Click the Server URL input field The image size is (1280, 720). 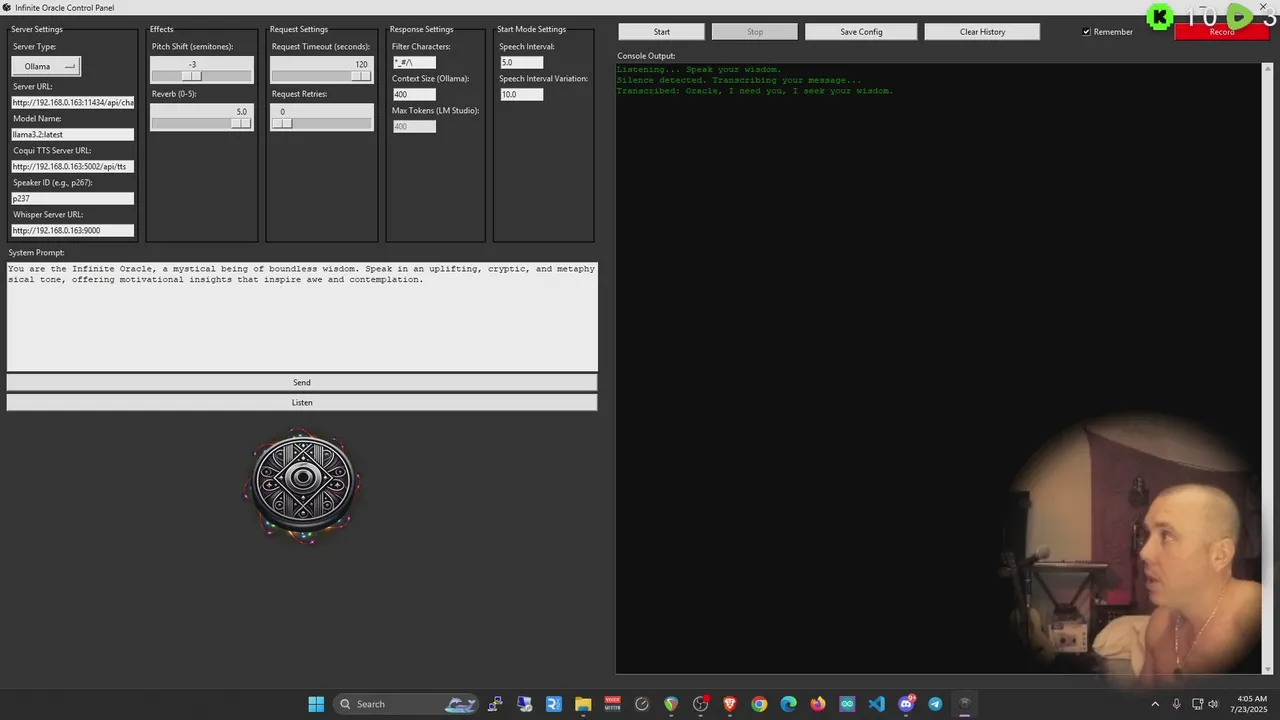click(x=73, y=102)
